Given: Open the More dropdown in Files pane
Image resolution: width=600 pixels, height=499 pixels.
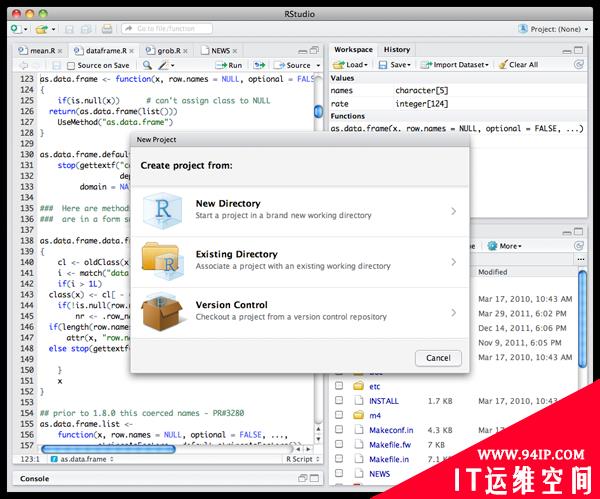Looking at the screenshot, I should click(x=505, y=246).
